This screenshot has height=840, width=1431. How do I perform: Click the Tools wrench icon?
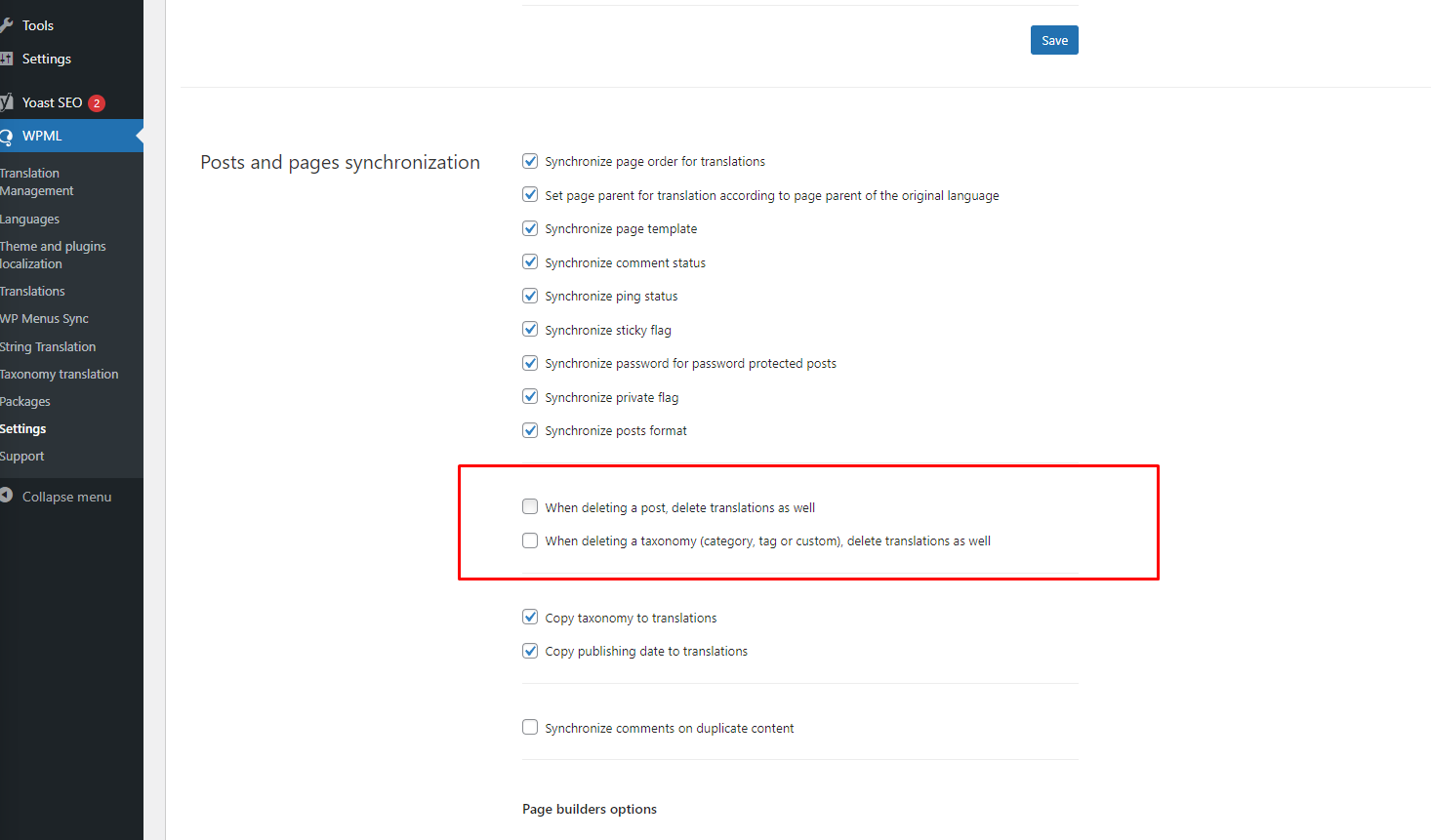pyautogui.click(x=6, y=25)
